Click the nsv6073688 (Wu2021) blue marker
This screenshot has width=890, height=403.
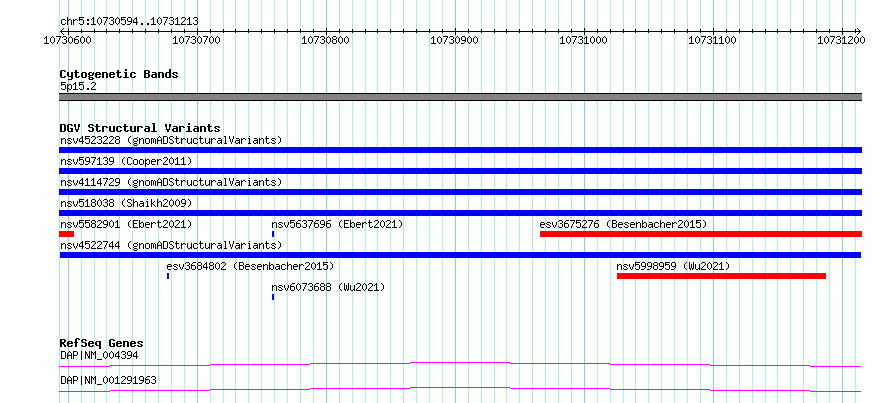273,297
